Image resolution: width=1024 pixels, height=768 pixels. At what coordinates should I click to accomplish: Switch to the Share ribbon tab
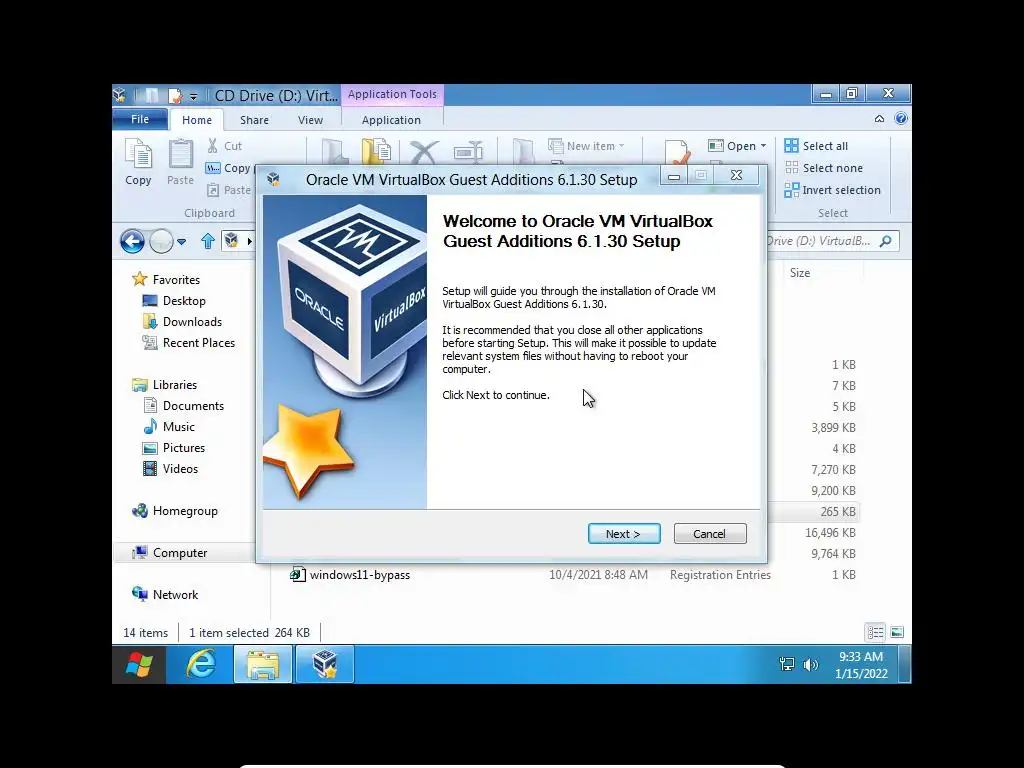pyautogui.click(x=254, y=120)
